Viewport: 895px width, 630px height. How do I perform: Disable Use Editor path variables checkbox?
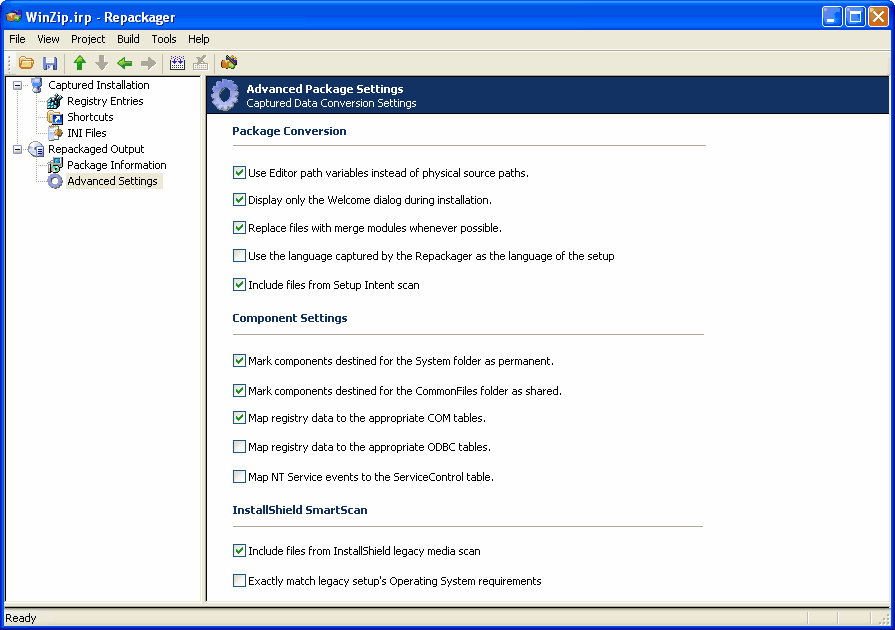(239, 173)
